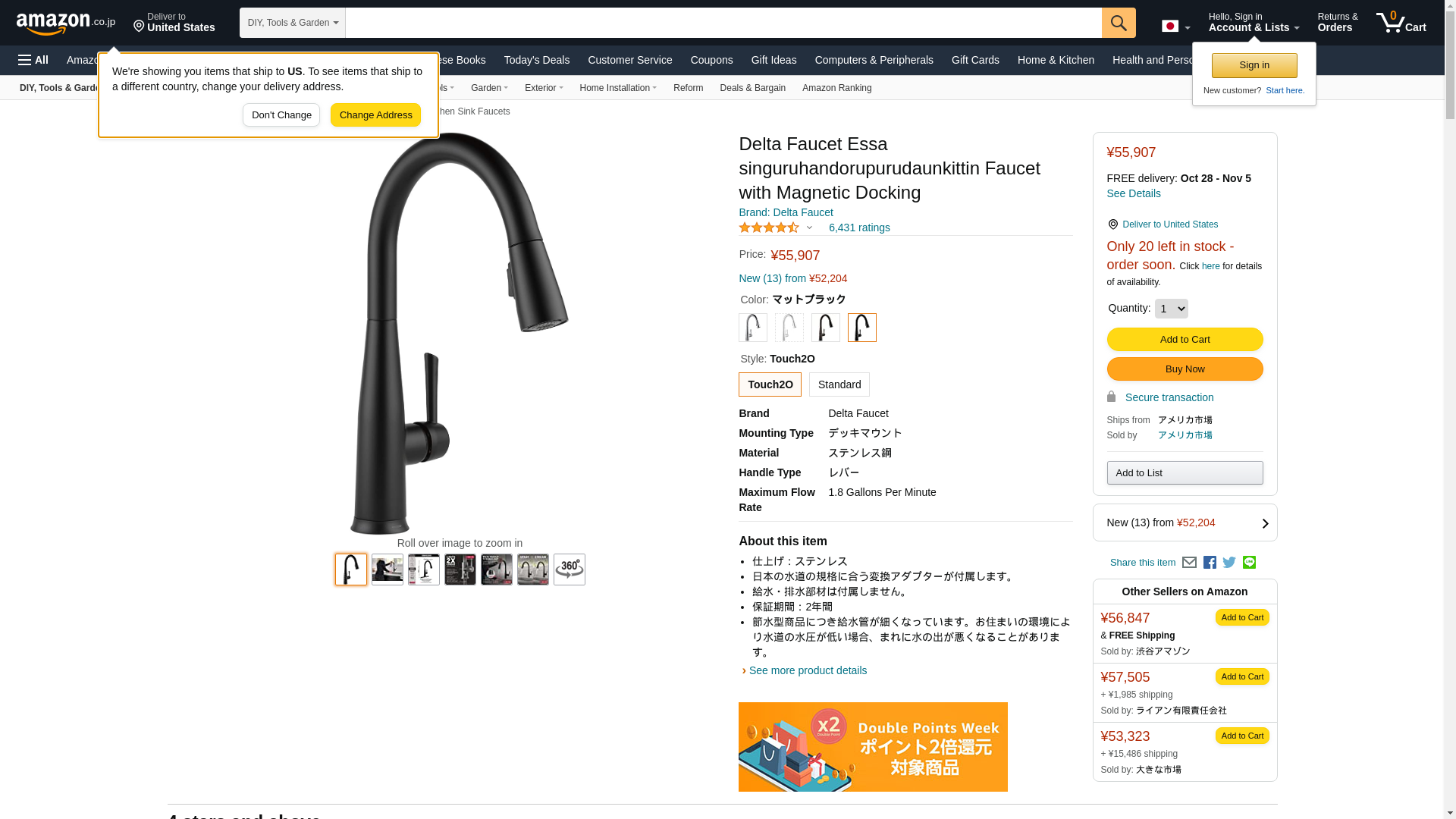
Task: Share this item via email icon
Action: [x=1189, y=563]
